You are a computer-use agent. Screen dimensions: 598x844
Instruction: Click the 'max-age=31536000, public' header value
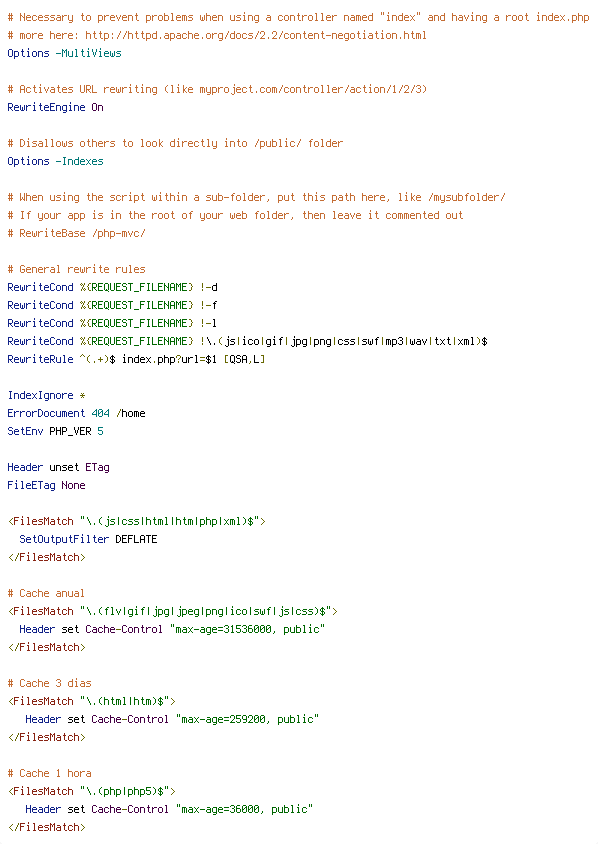248,629
